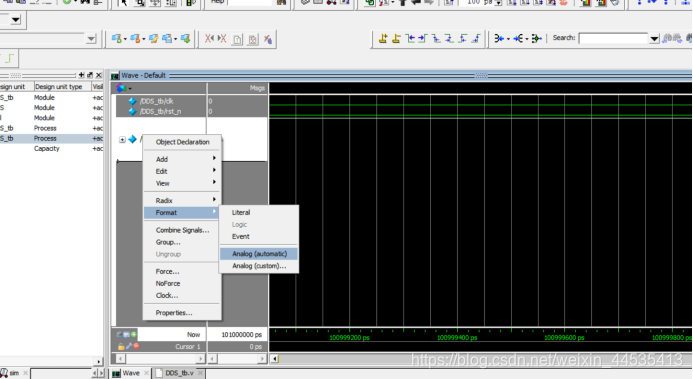Open the dropdown arrow of orange bookmark icon
This screenshot has height=379, width=693.
(x=144, y=39)
